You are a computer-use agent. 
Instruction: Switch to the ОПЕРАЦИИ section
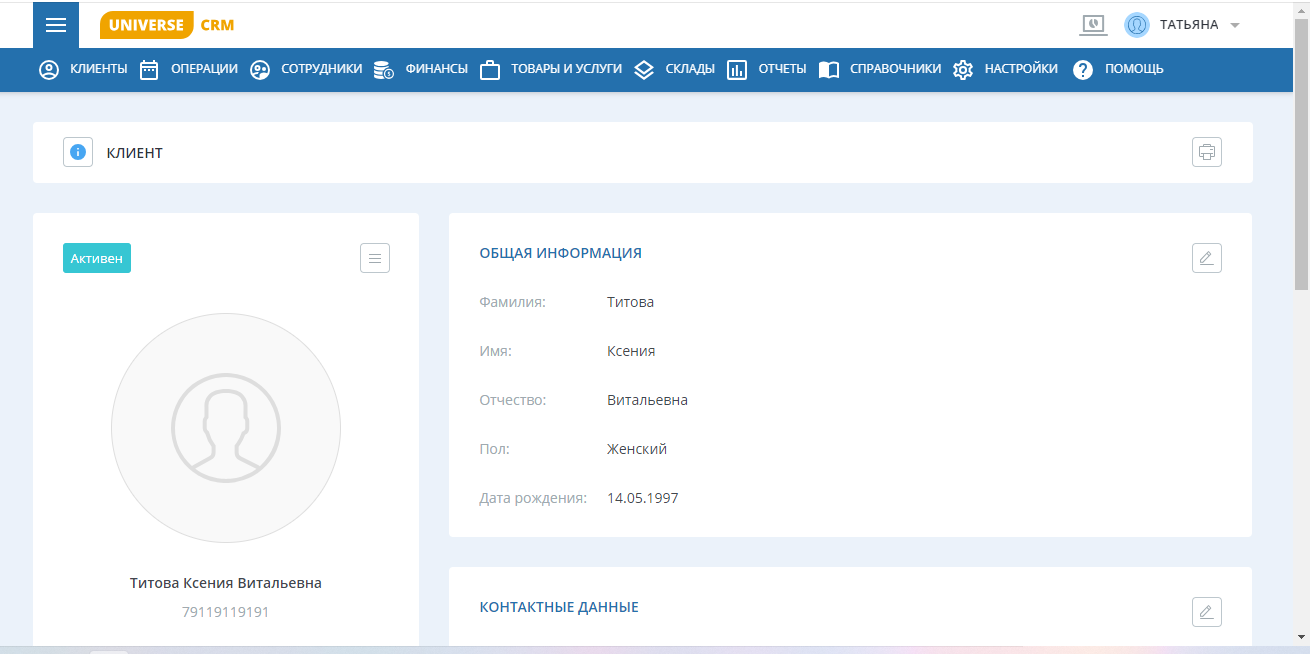point(204,69)
